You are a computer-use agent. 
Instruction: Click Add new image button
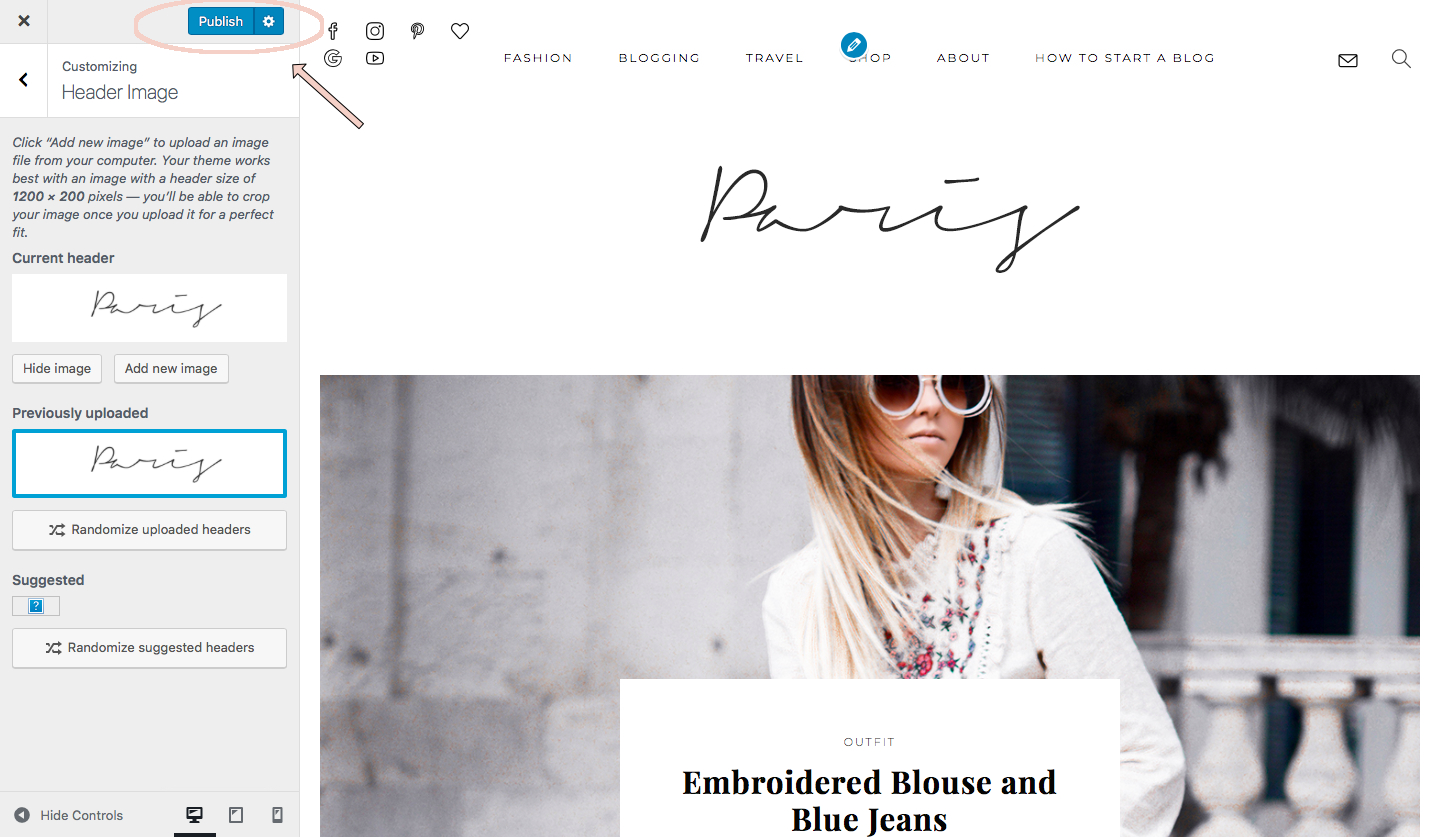[x=171, y=368]
